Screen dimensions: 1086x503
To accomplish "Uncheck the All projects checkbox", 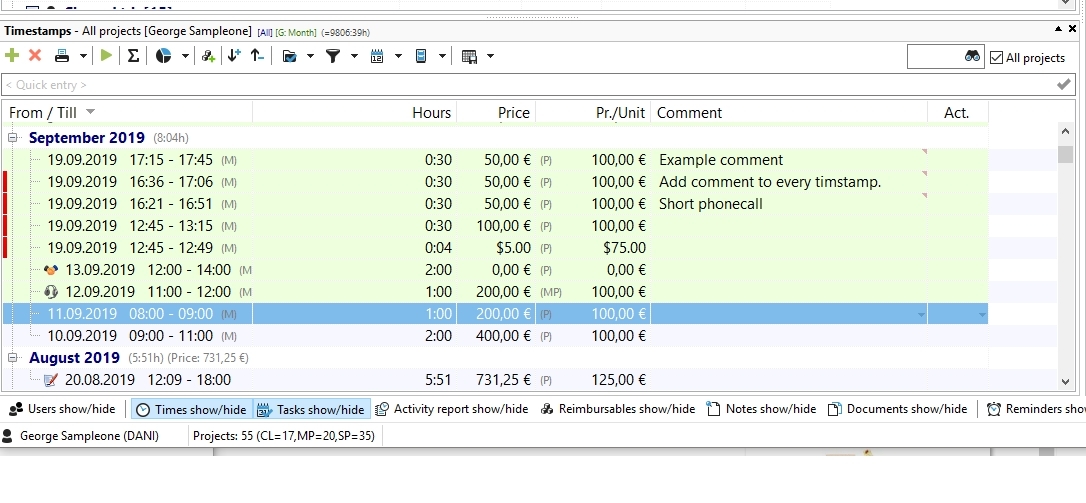I will (x=996, y=58).
